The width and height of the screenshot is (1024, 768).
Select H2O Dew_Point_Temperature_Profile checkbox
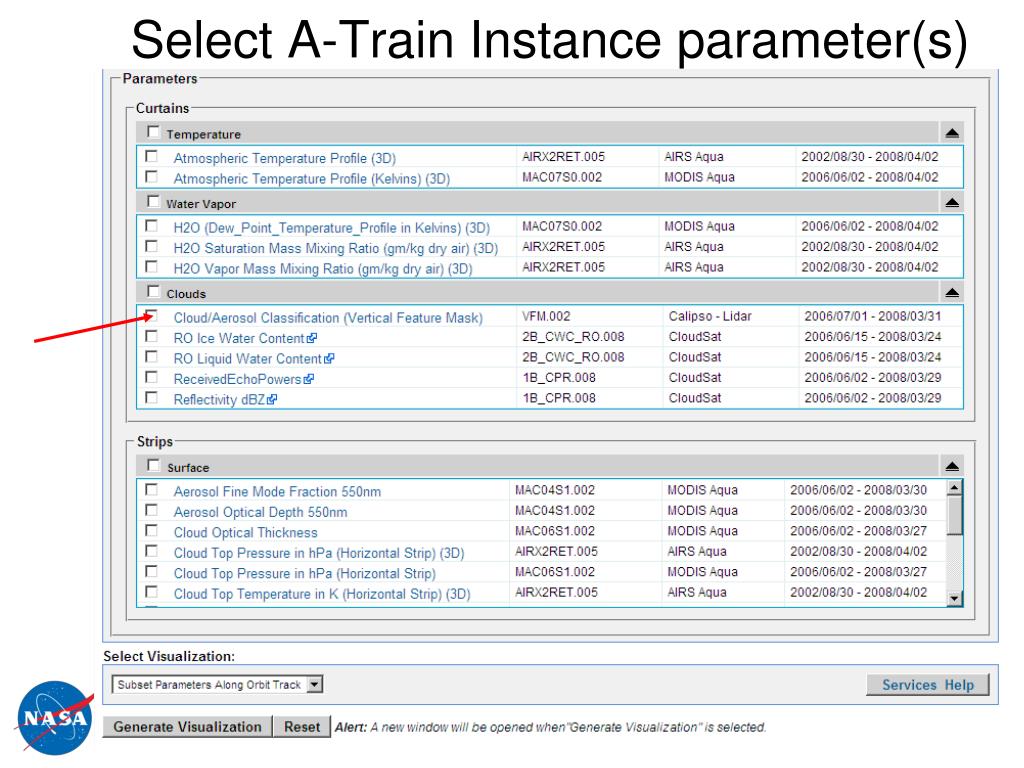click(152, 225)
